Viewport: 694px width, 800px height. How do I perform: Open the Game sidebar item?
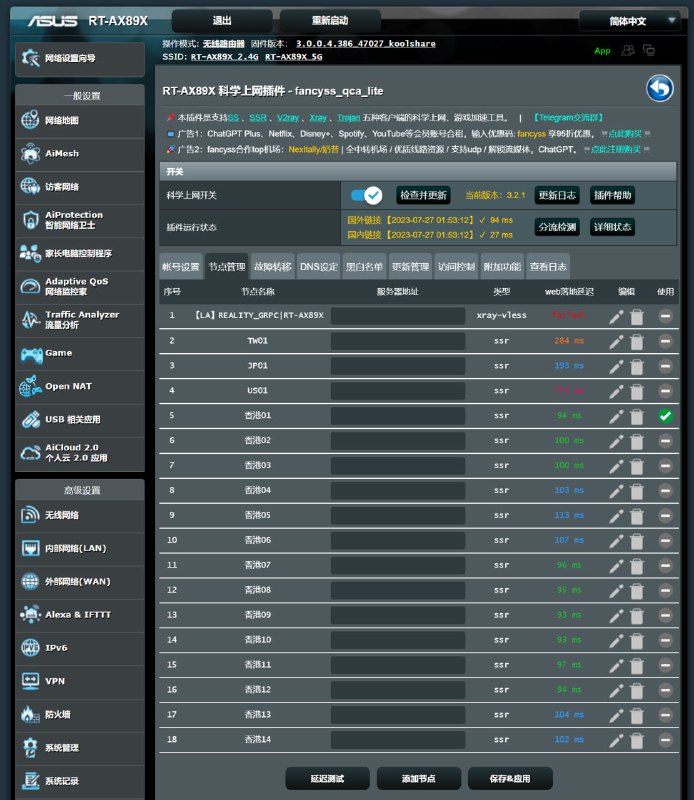(x=80, y=353)
